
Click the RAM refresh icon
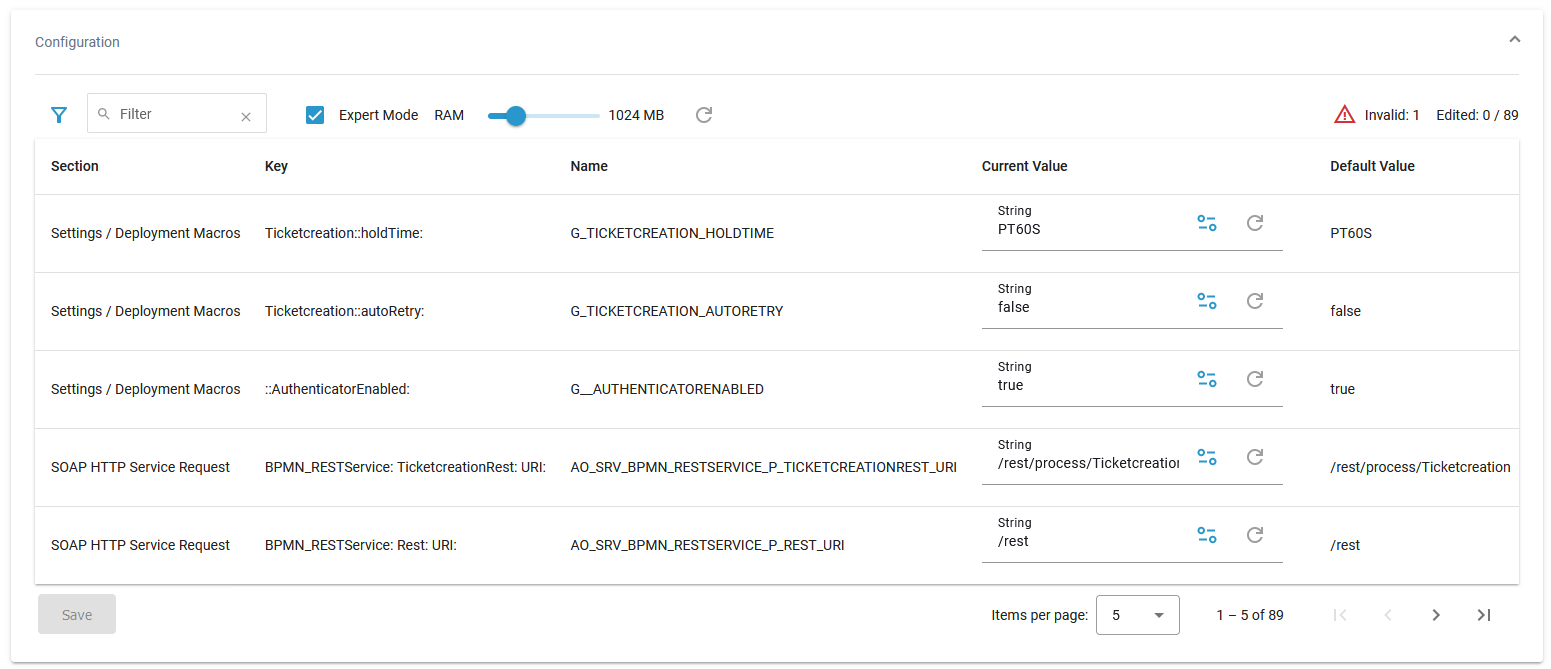tap(704, 115)
